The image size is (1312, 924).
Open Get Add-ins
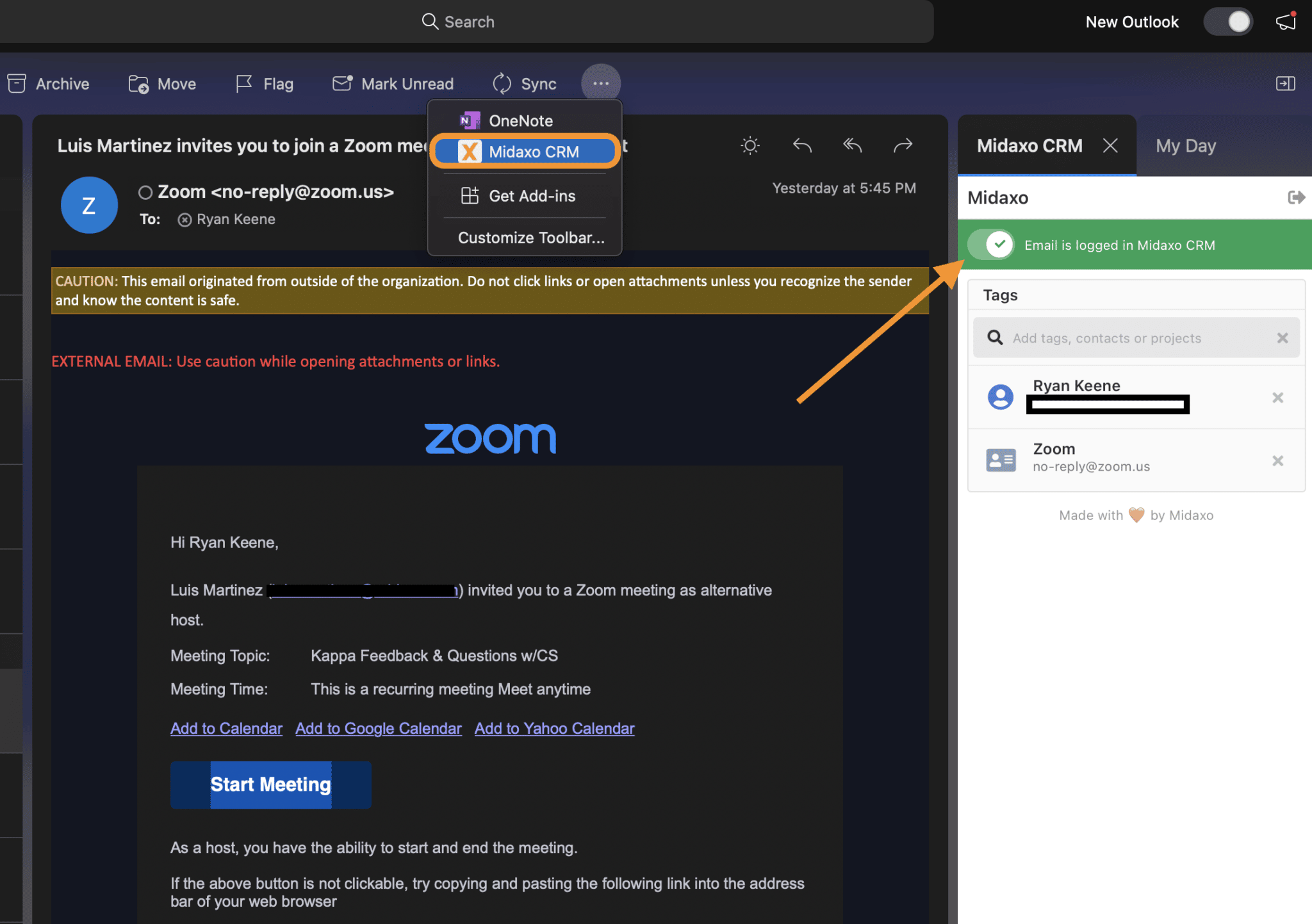(525, 196)
